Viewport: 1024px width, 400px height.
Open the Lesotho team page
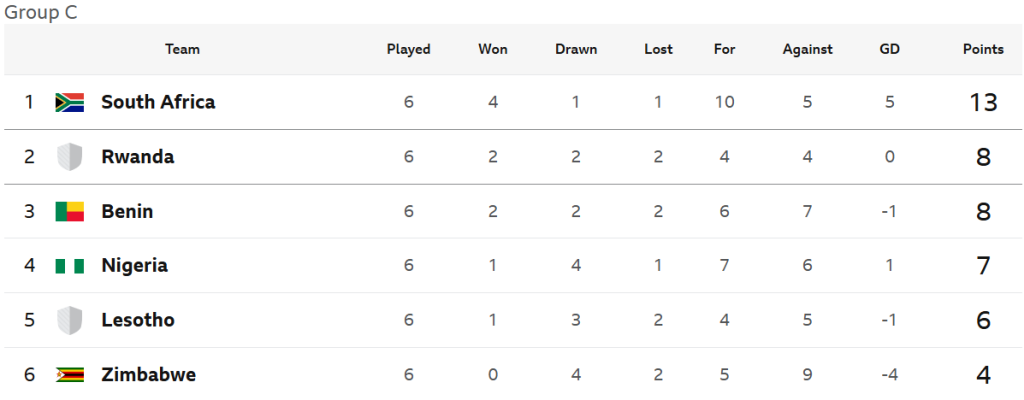click(x=138, y=320)
